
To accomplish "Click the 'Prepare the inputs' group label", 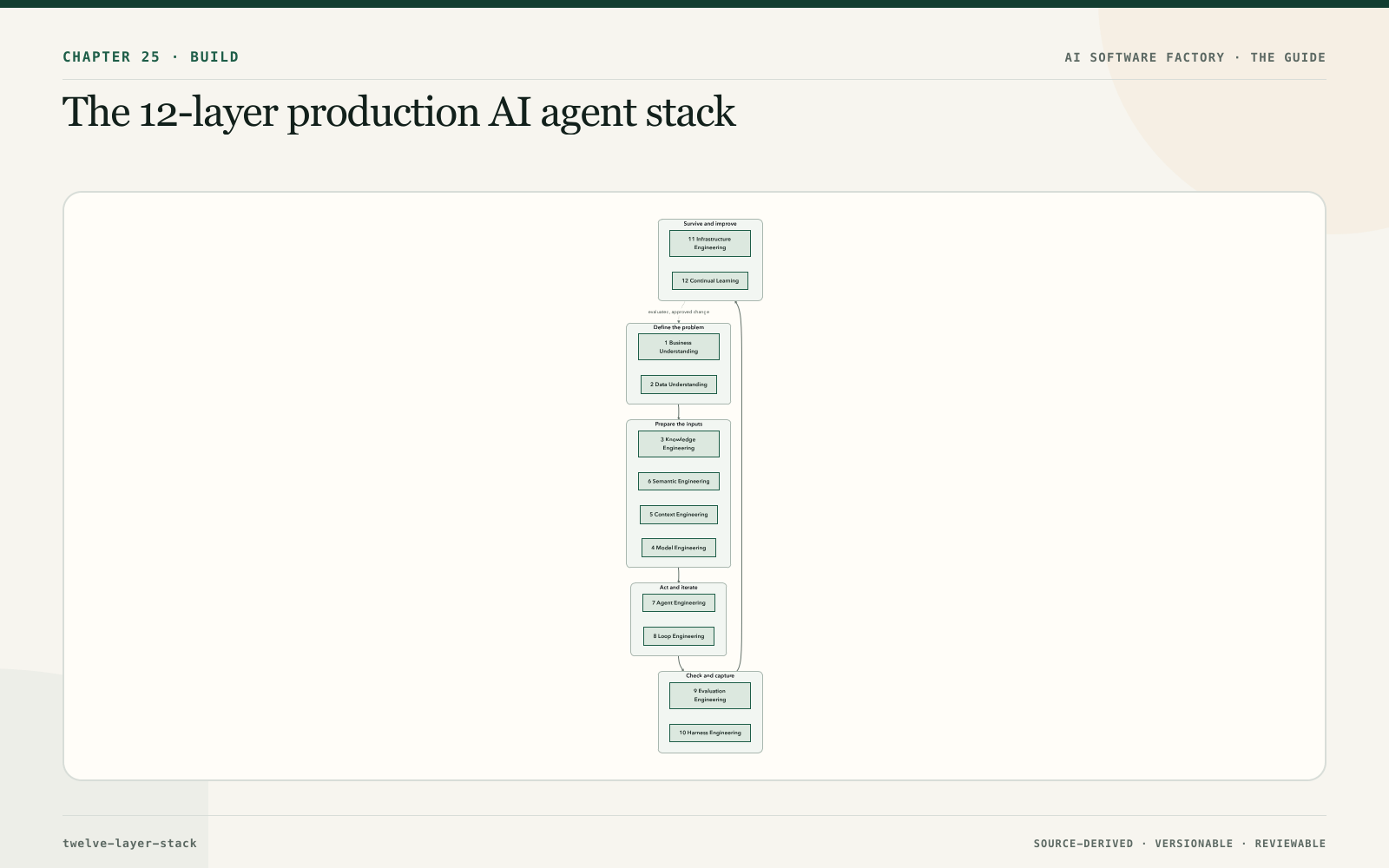I will [x=678, y=424].
